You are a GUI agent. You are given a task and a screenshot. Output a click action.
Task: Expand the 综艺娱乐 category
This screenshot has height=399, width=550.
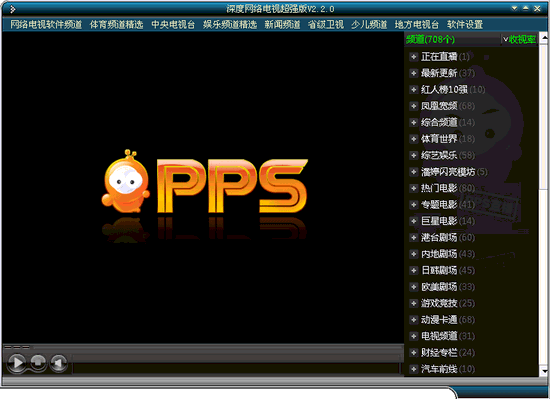[414, 155]
